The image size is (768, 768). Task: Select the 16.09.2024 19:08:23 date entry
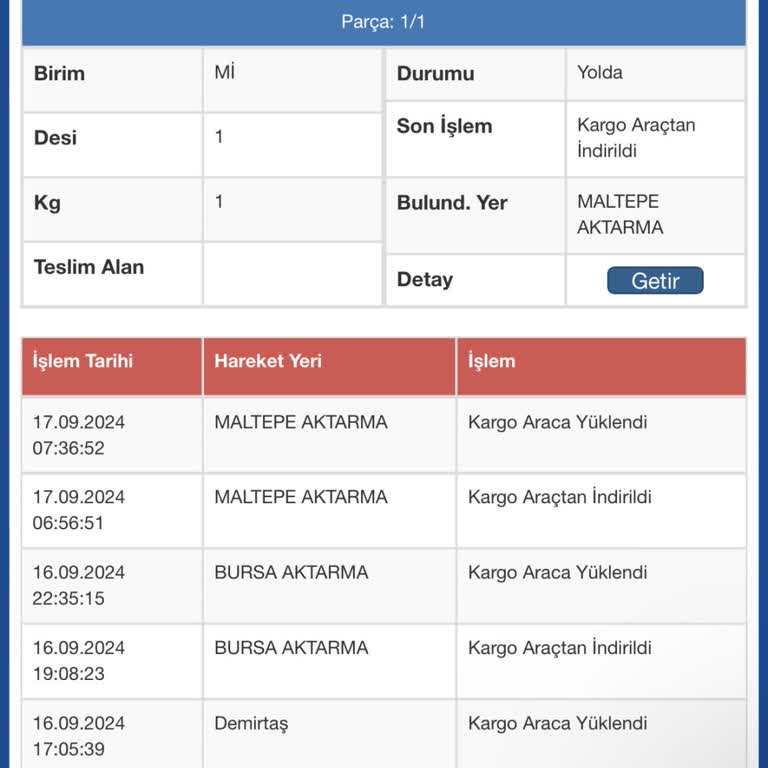[79, 660]
